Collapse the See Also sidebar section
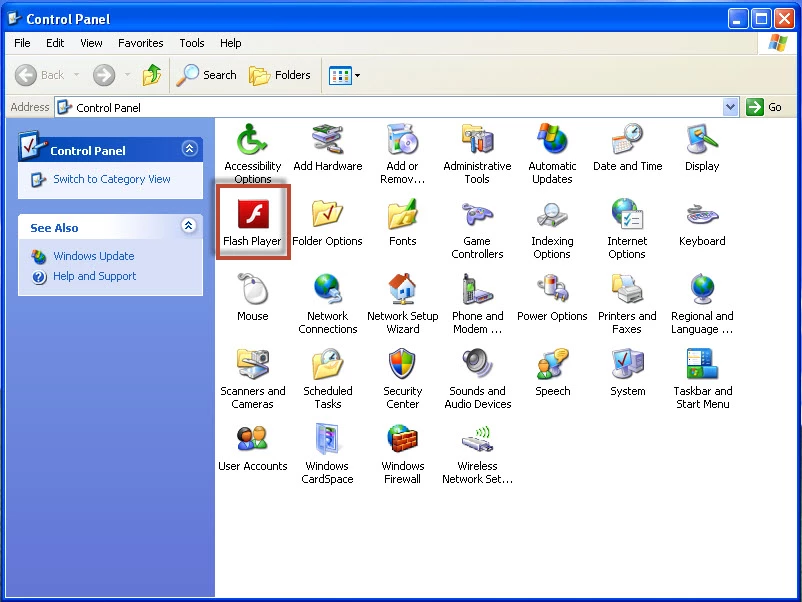The width and height of the screenshot is (802, 602). (x=189, y=226)
